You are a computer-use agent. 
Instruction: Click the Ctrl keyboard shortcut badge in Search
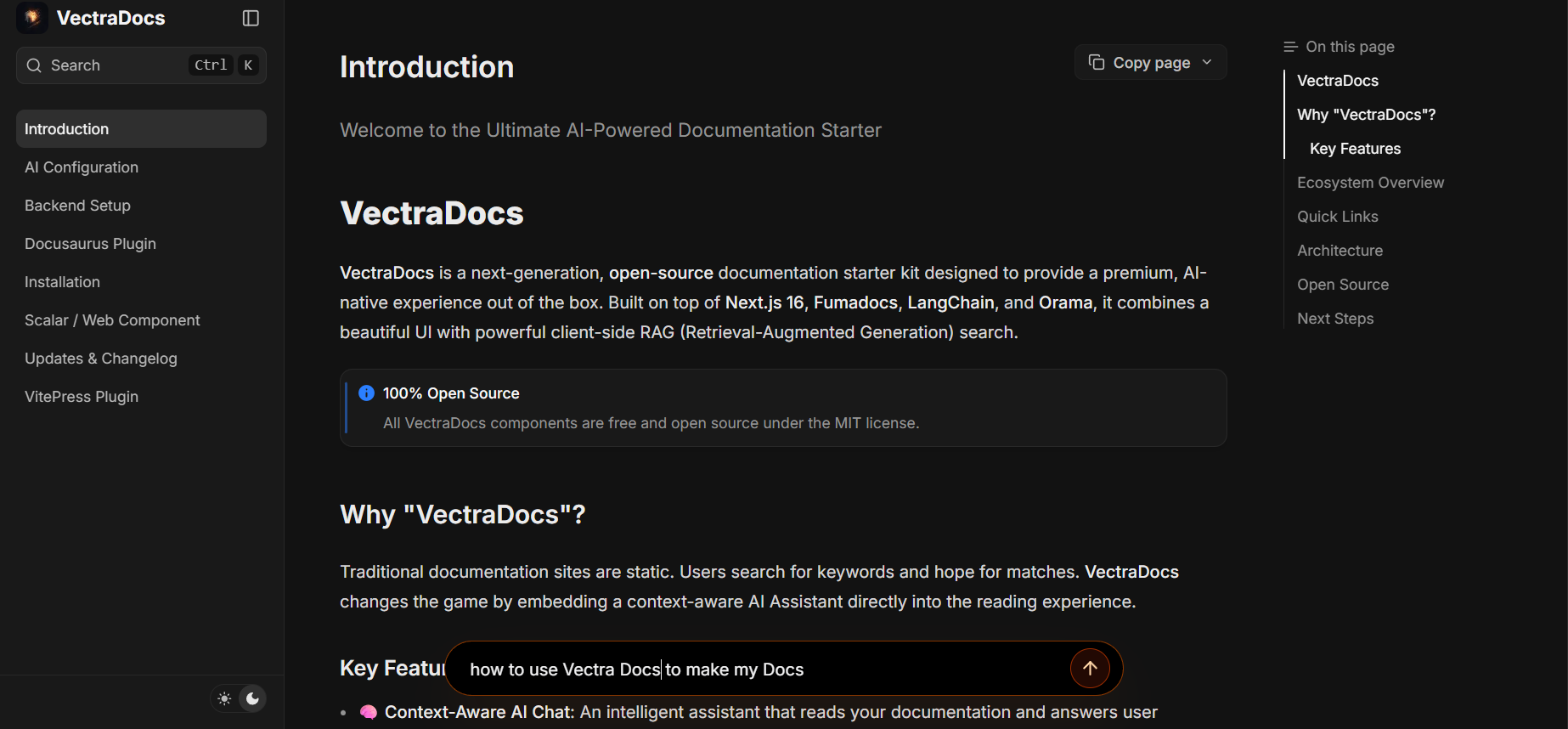coord(211,65)
